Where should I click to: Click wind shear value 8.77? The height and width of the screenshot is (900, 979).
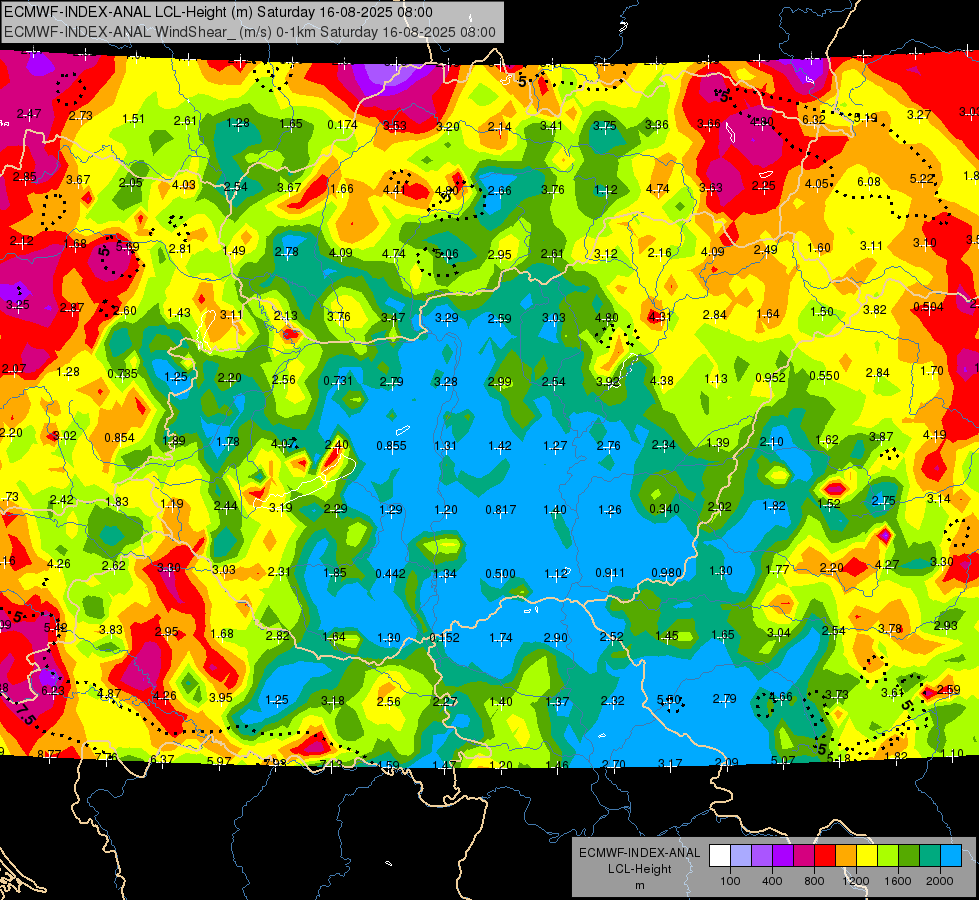49,754
